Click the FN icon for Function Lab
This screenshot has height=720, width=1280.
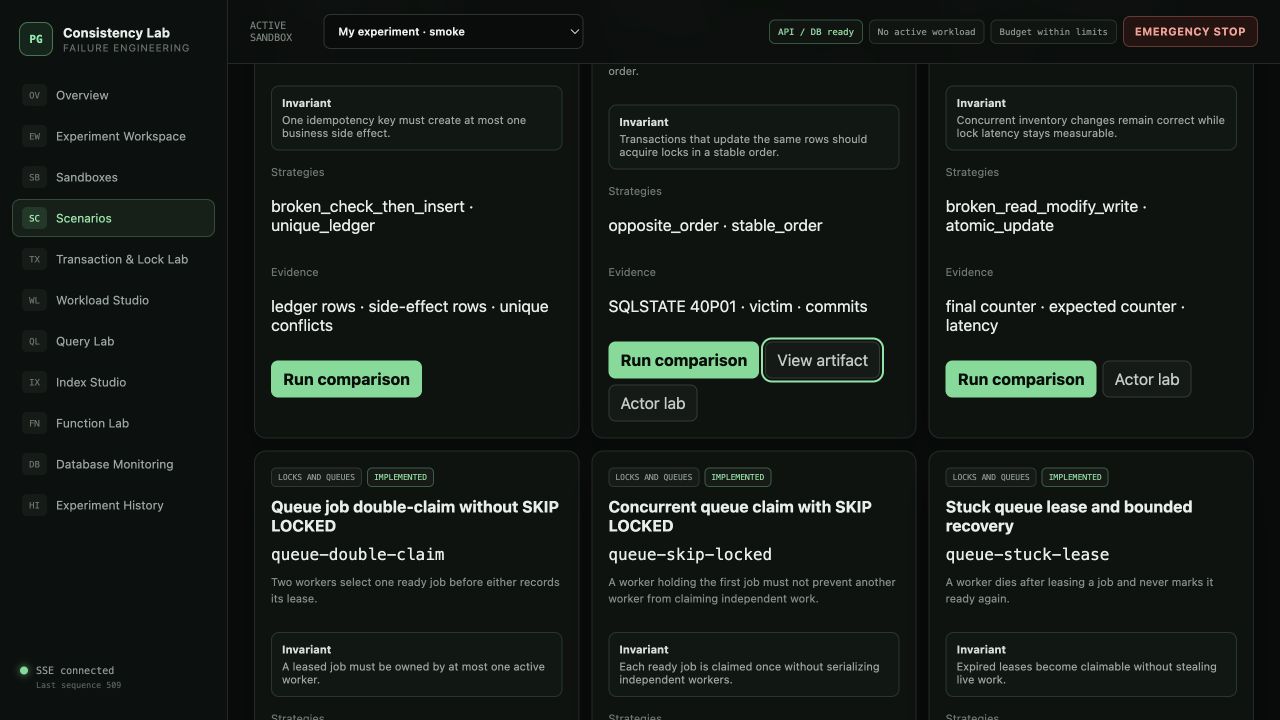34,423
